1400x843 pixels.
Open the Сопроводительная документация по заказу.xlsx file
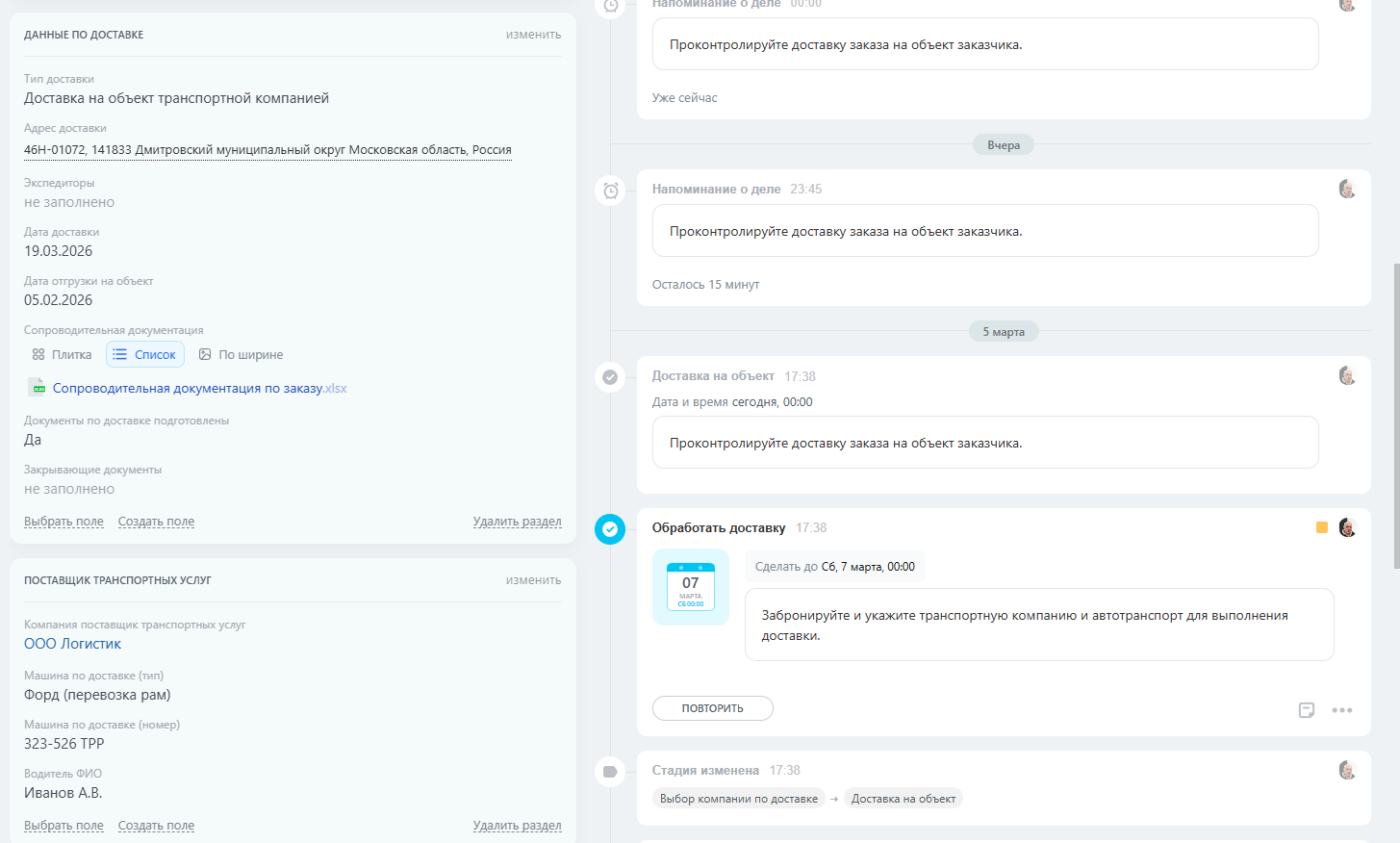199,389
